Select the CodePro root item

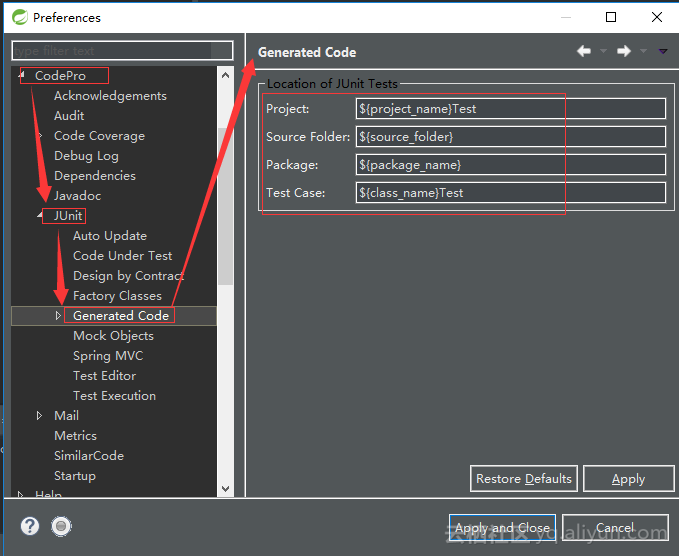(60, 75)
